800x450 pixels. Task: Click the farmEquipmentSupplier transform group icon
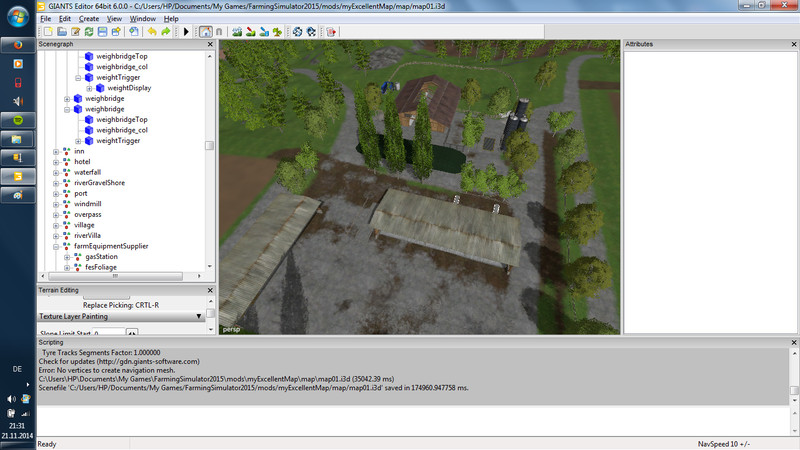pyautogui.click(x=66, y=246)
